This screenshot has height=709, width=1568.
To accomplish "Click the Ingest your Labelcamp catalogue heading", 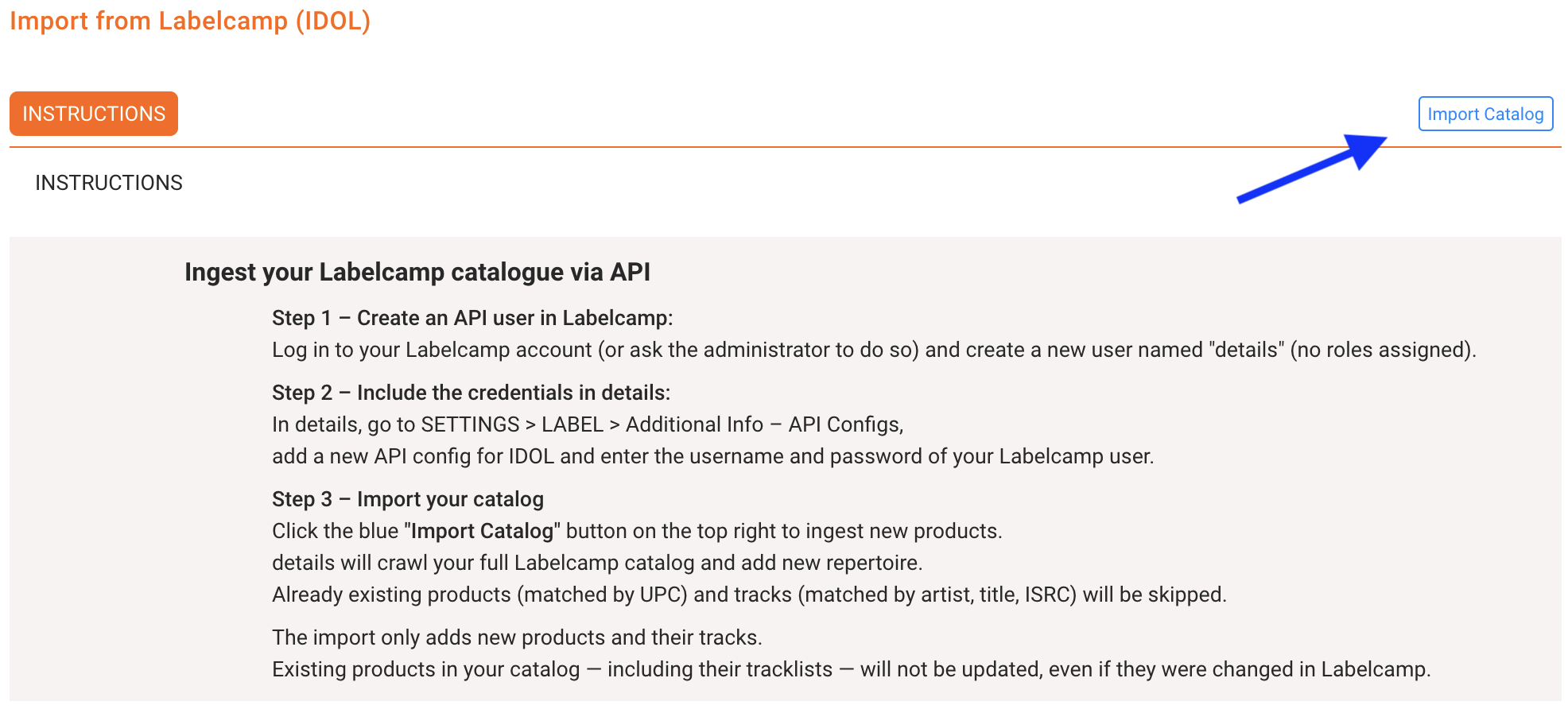I will pos(417,272).
